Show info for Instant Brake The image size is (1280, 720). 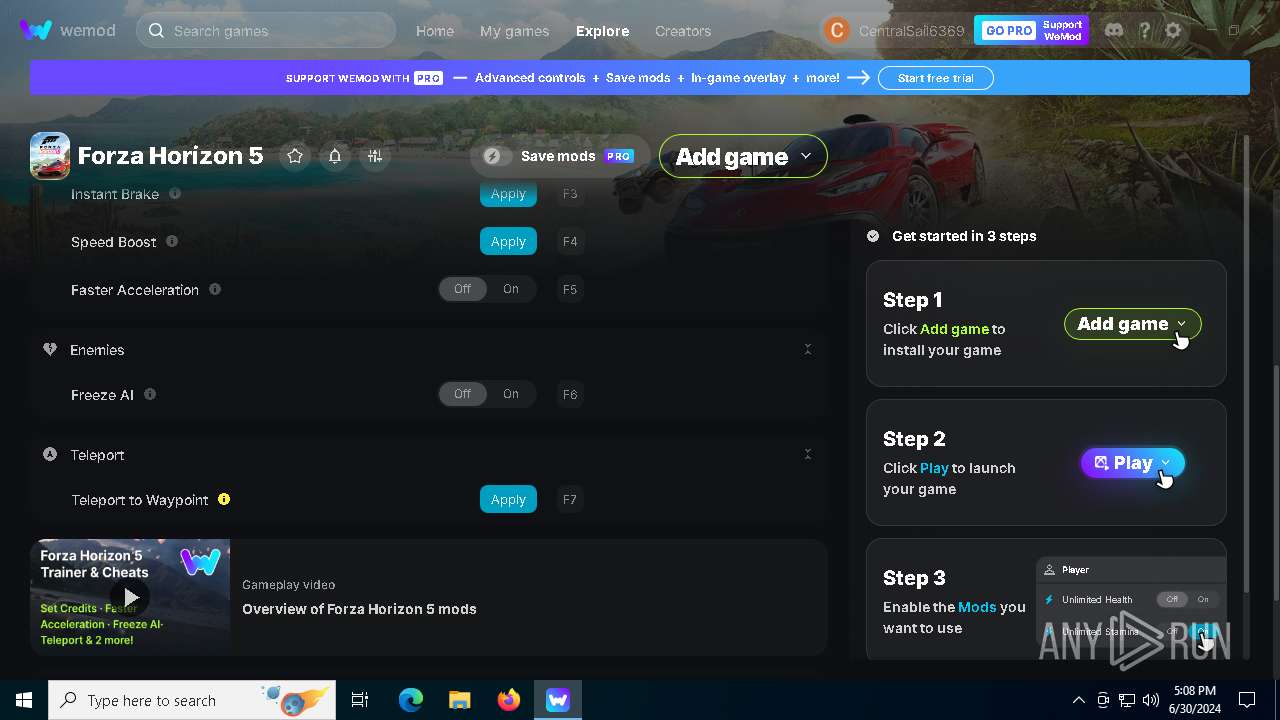[175, 193]
